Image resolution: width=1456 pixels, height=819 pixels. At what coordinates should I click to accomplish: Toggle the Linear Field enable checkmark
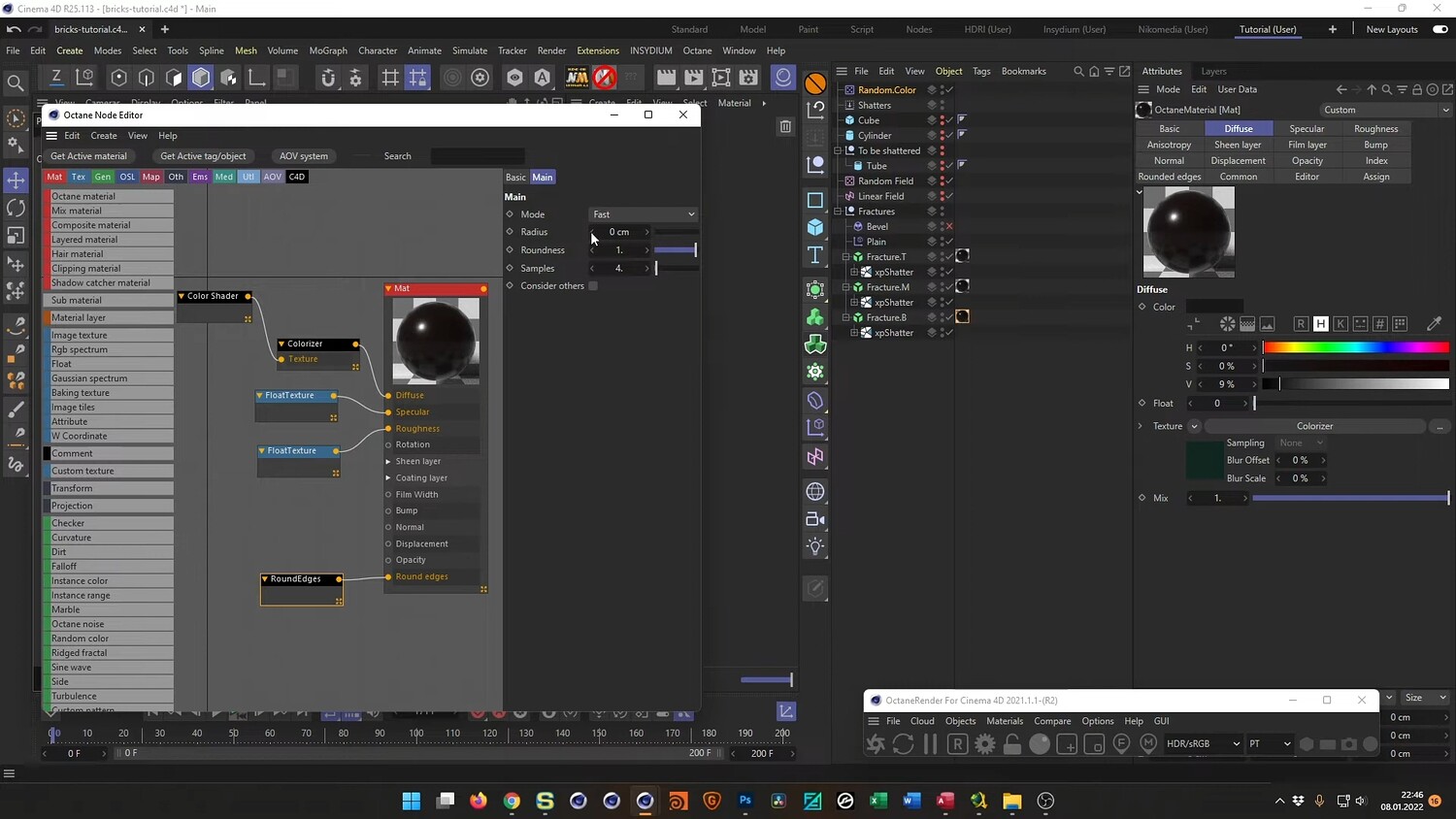949,196
